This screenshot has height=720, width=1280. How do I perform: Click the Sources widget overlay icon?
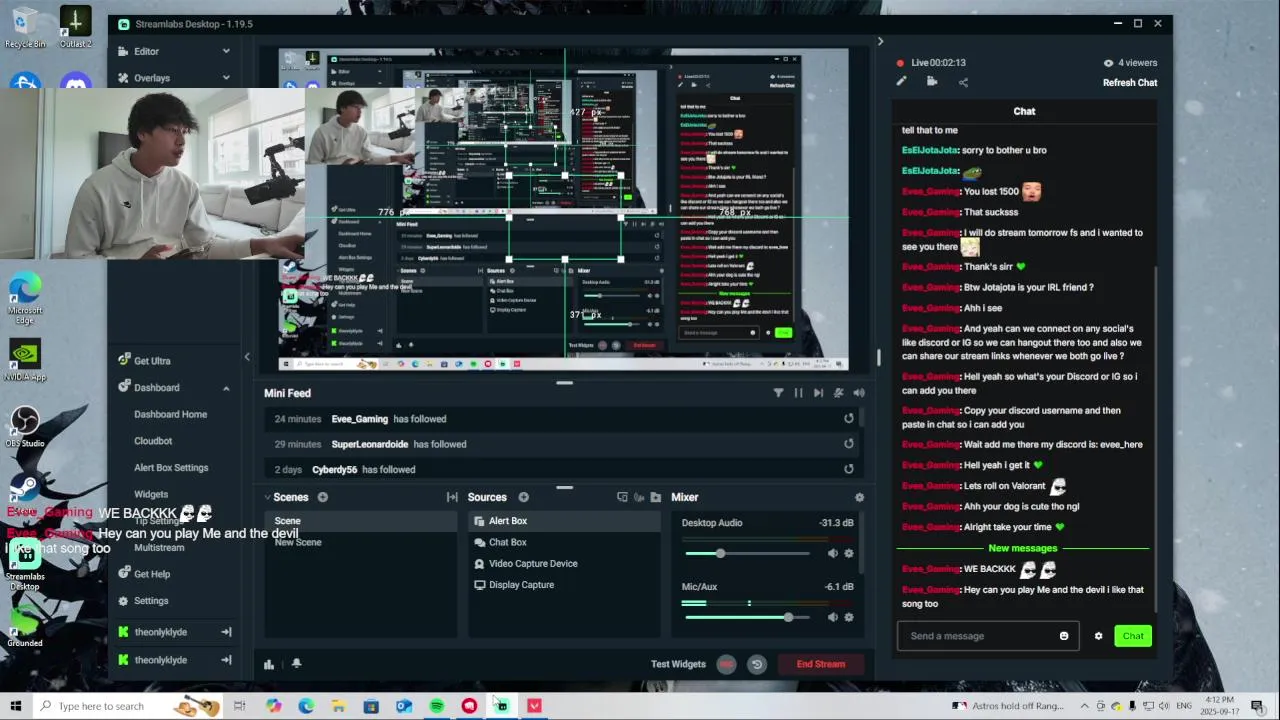point(622,497)
